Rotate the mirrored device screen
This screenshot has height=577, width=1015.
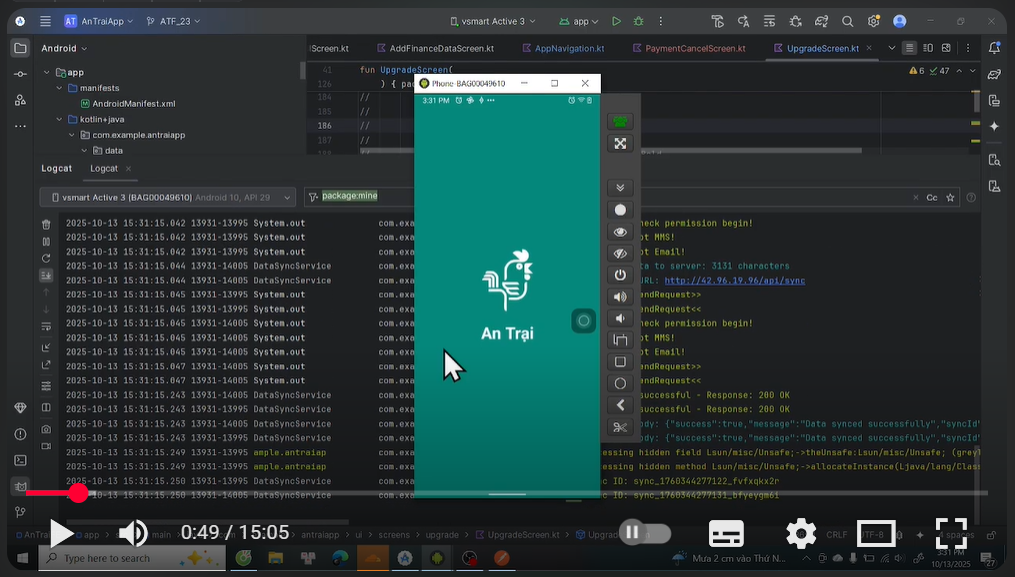click(x=620, y=340)
